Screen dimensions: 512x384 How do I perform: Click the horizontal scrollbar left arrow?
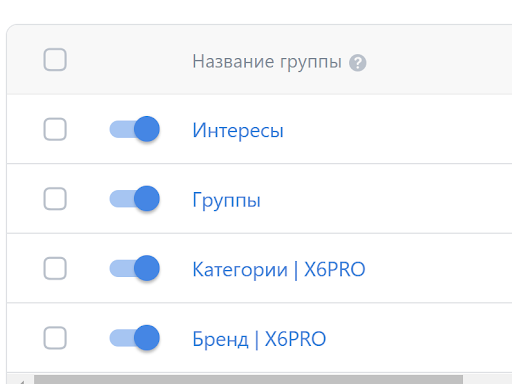coord(21,381)
